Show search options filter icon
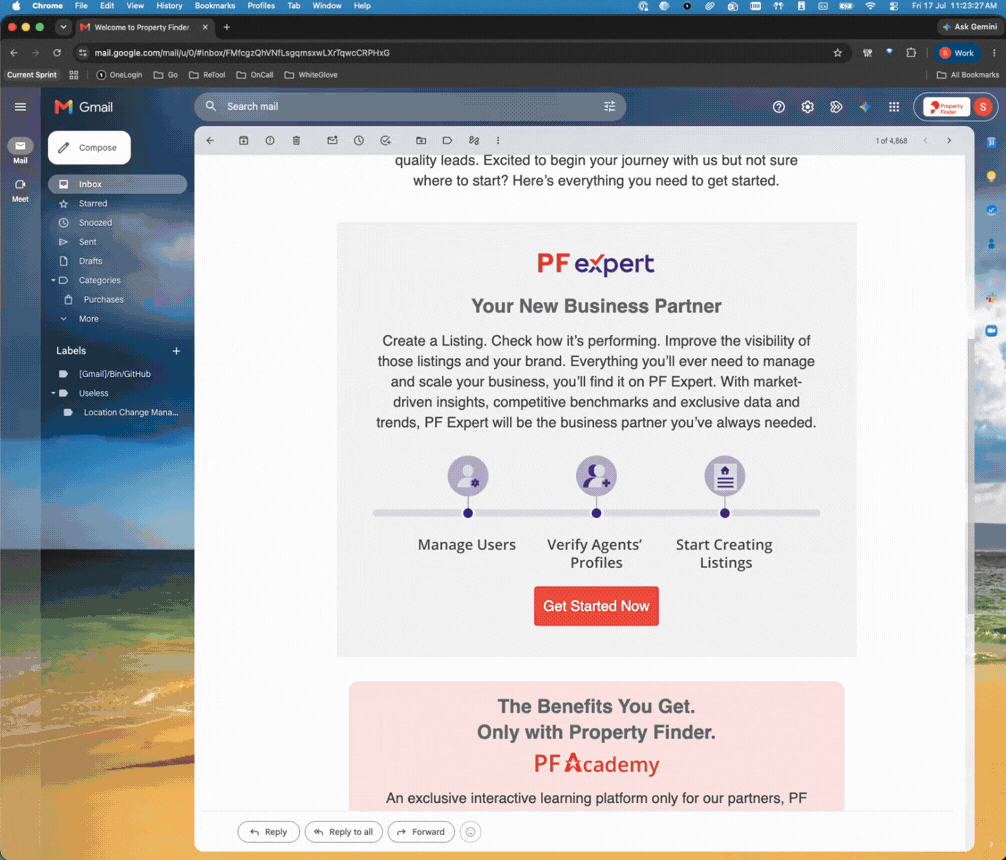 610,107
